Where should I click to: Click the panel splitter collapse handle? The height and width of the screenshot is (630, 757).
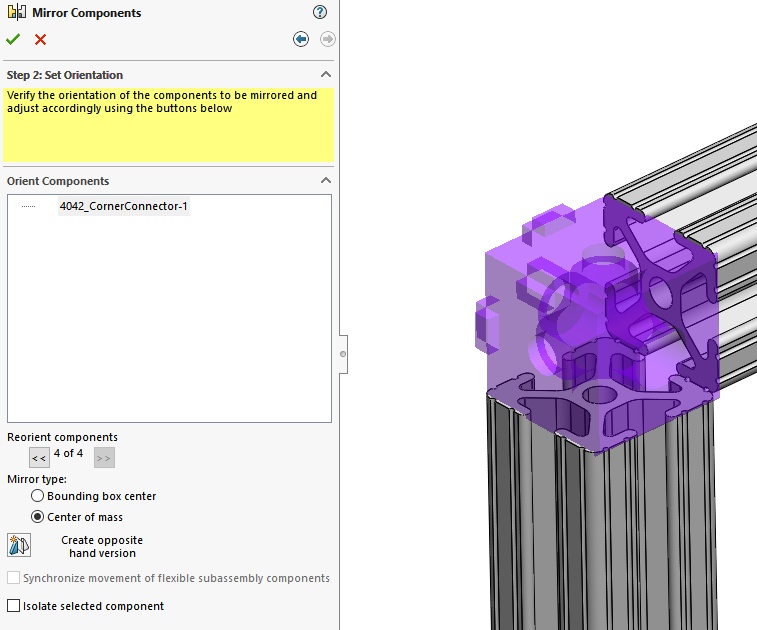click(x=343, y=354)
